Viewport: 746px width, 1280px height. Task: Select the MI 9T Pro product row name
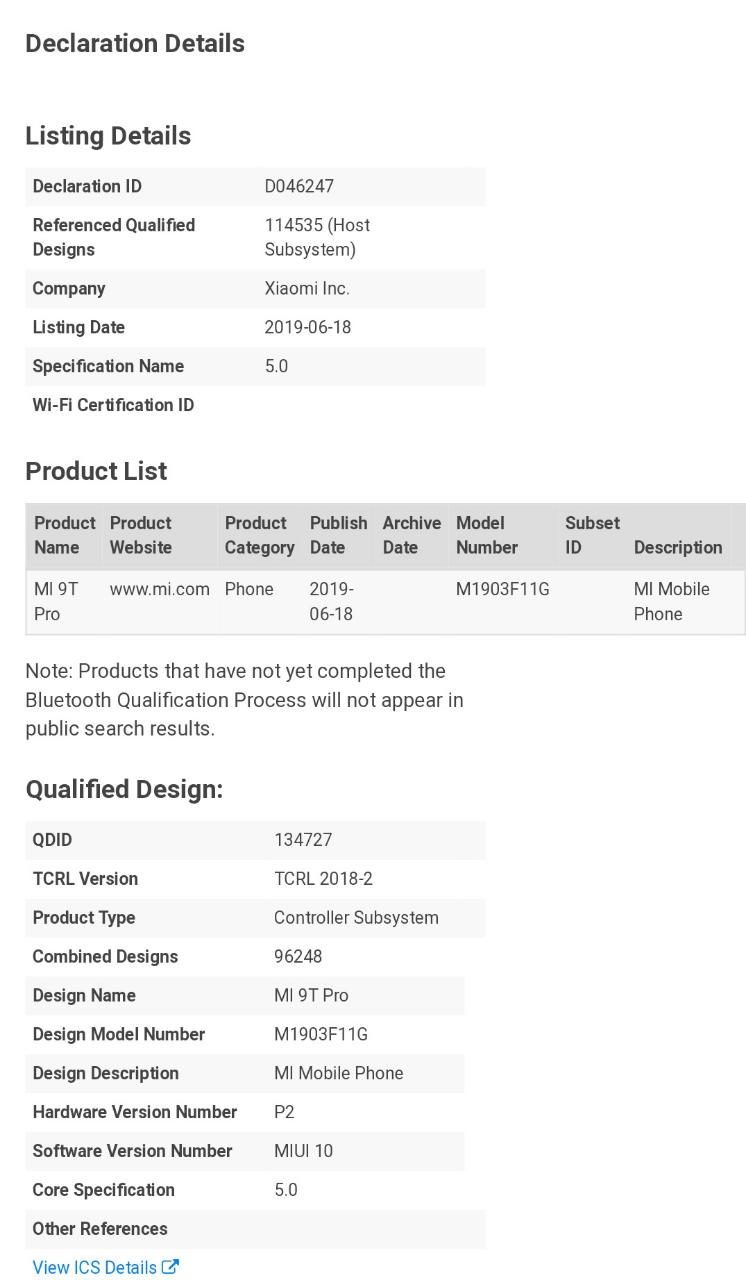[x=56, y=601]
